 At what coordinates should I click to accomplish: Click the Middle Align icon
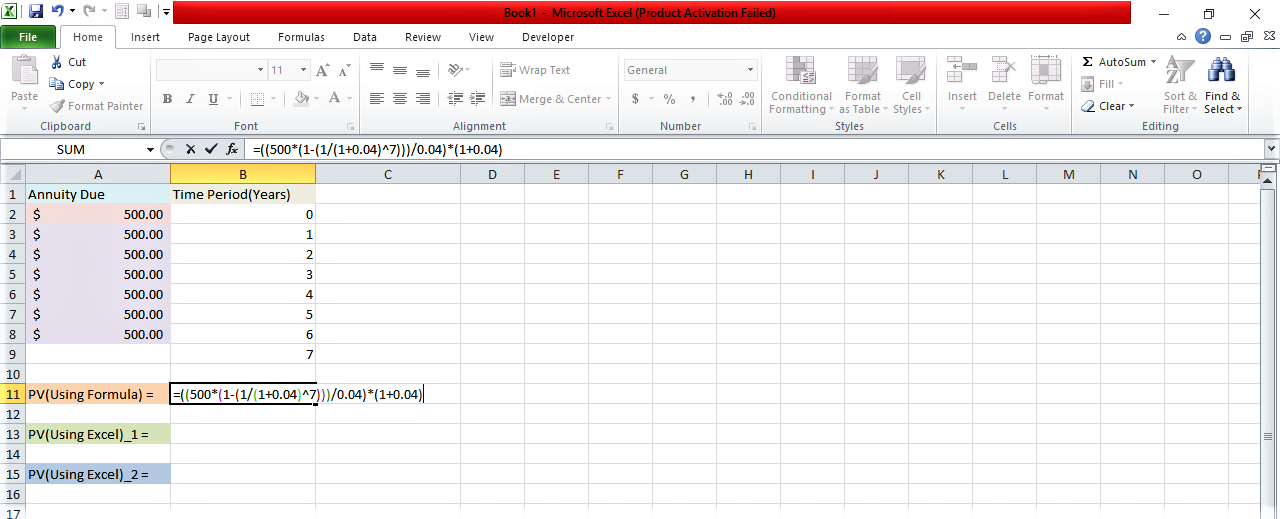pyautogui.click(x=400, y=70)
